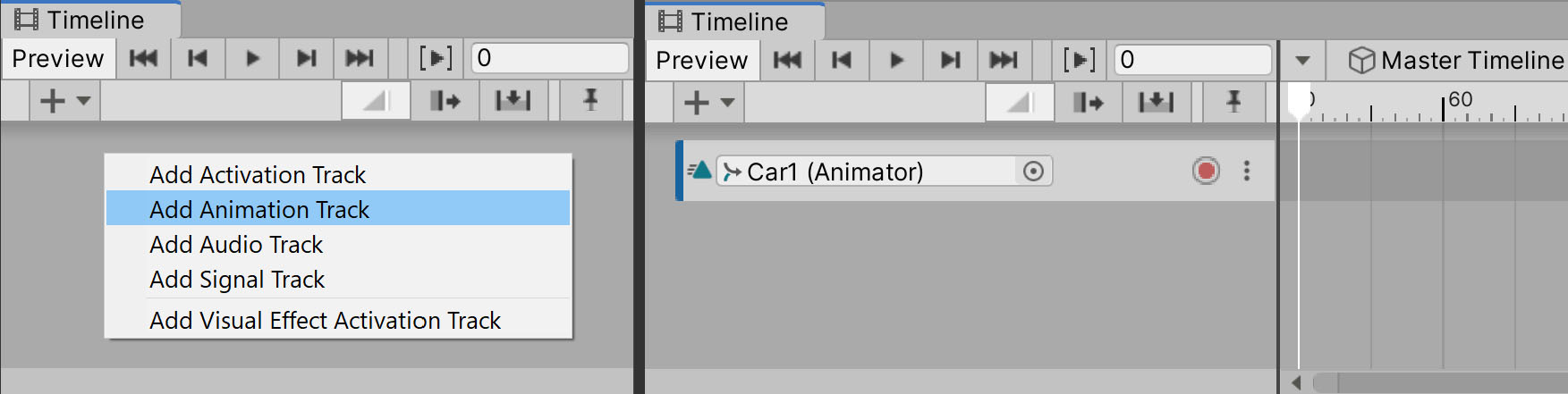Click Master Timeline breadcrumb label
The height and width of the screenshot is (394, 1568).
pos(1471,61)
